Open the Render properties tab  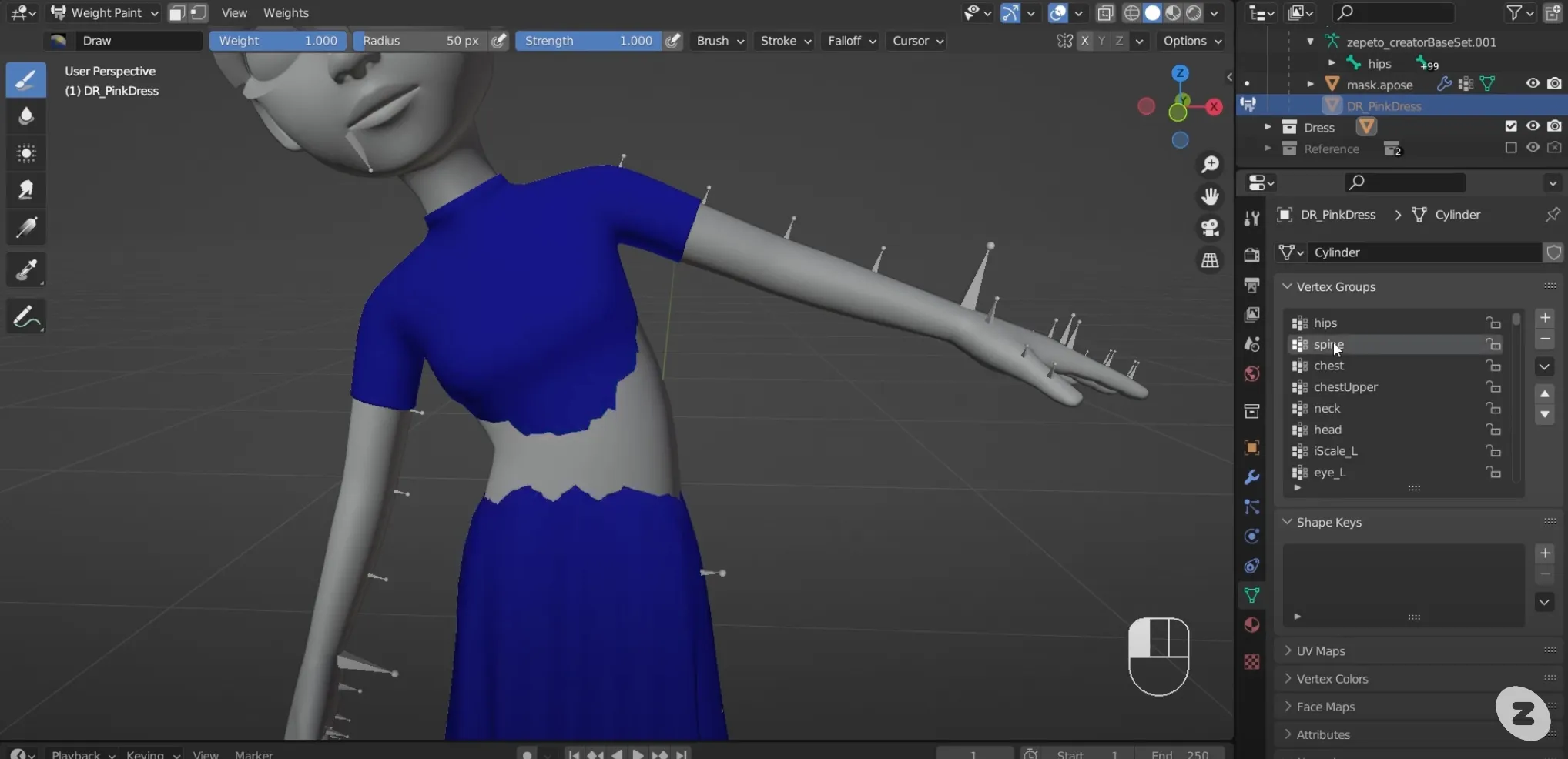(1251, 255)
